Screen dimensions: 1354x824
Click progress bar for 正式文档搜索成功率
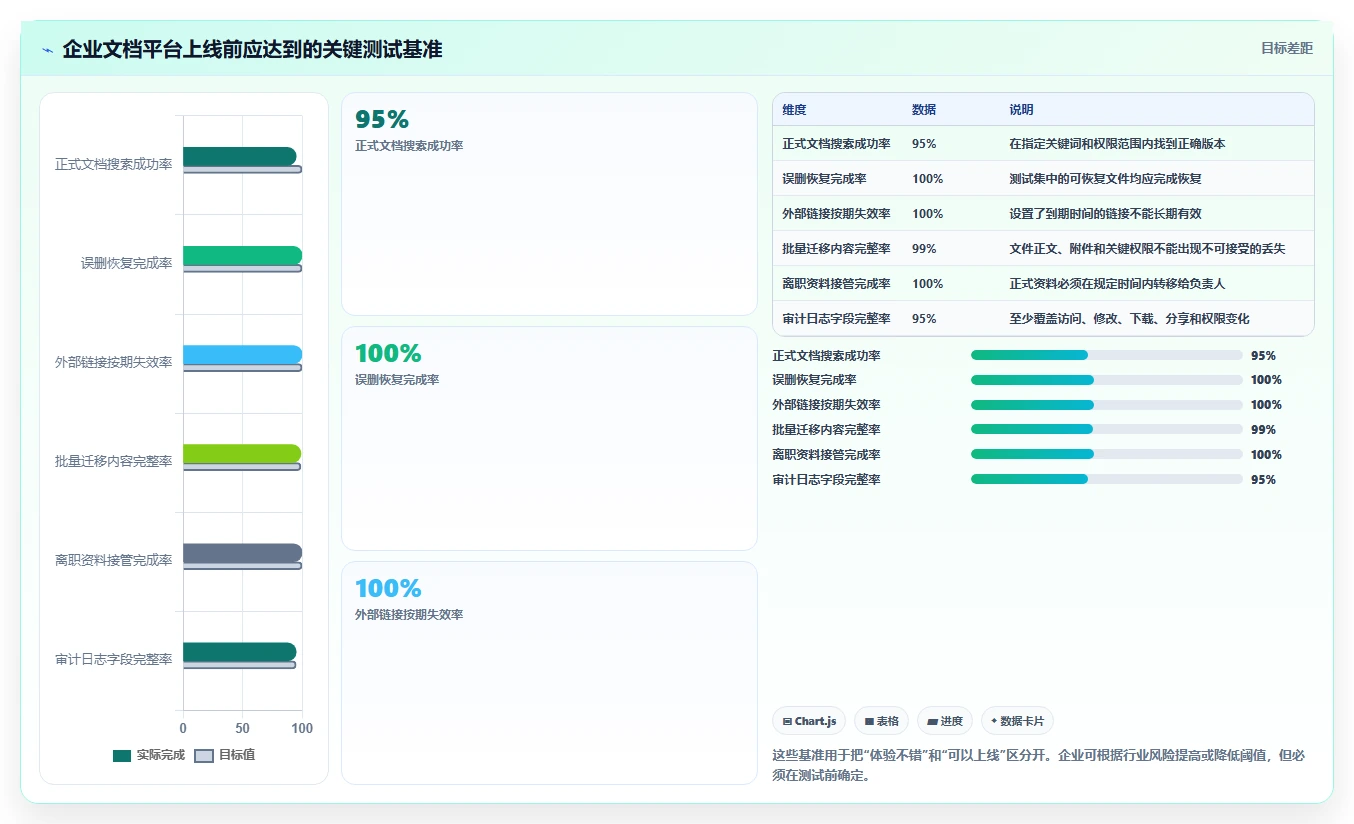(1106, 355)
